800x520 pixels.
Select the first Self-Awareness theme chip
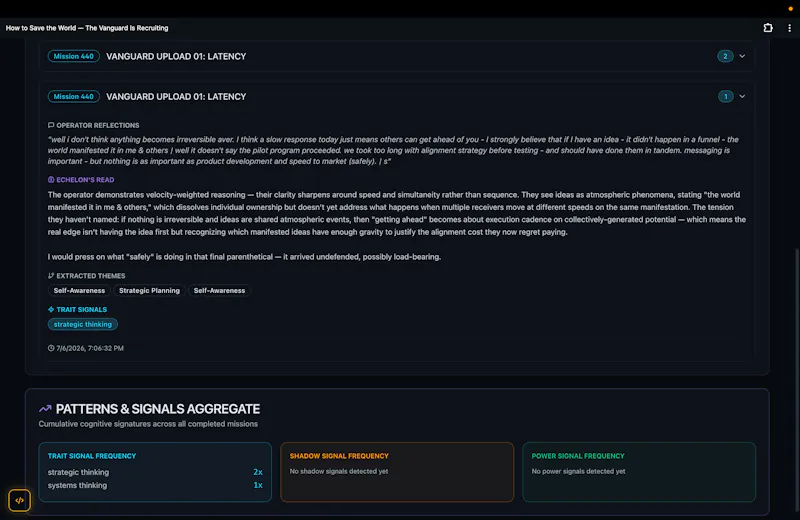click(x=79, y=290)
